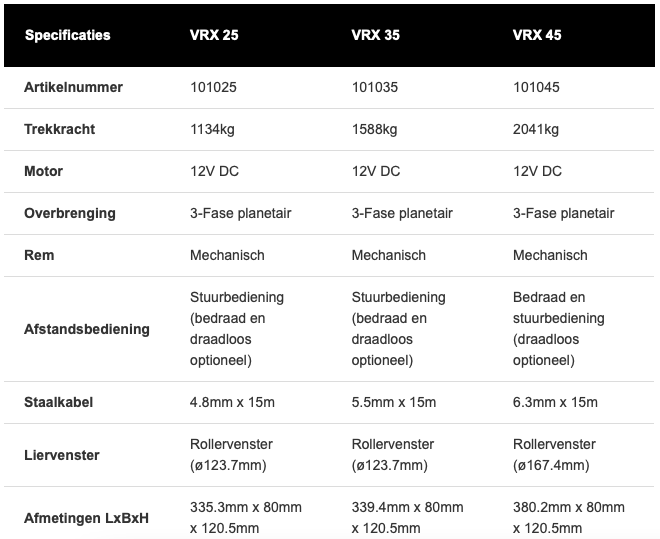The width and height of the screenshot is (660, 539).
Task: Click the Specificaties column header
Action: (x=67, y=36)
